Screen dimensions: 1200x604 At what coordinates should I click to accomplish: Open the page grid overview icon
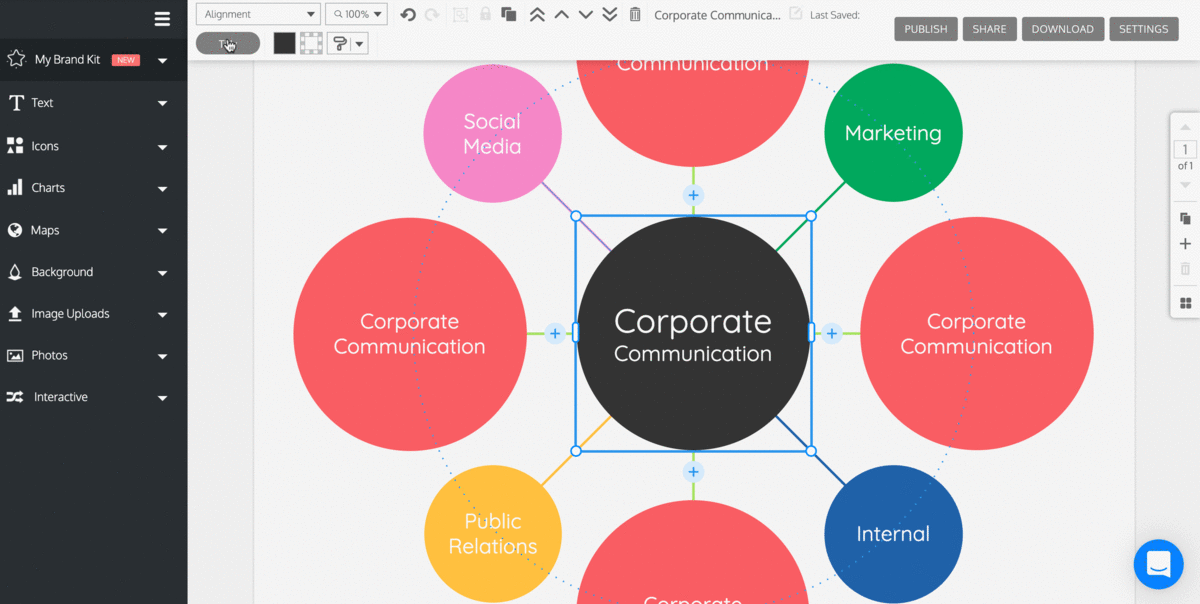(1185, 303)
